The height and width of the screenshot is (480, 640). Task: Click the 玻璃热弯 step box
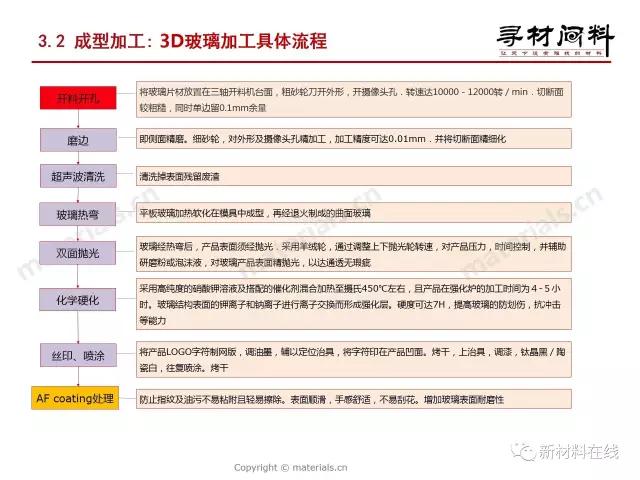pos(78,214)
